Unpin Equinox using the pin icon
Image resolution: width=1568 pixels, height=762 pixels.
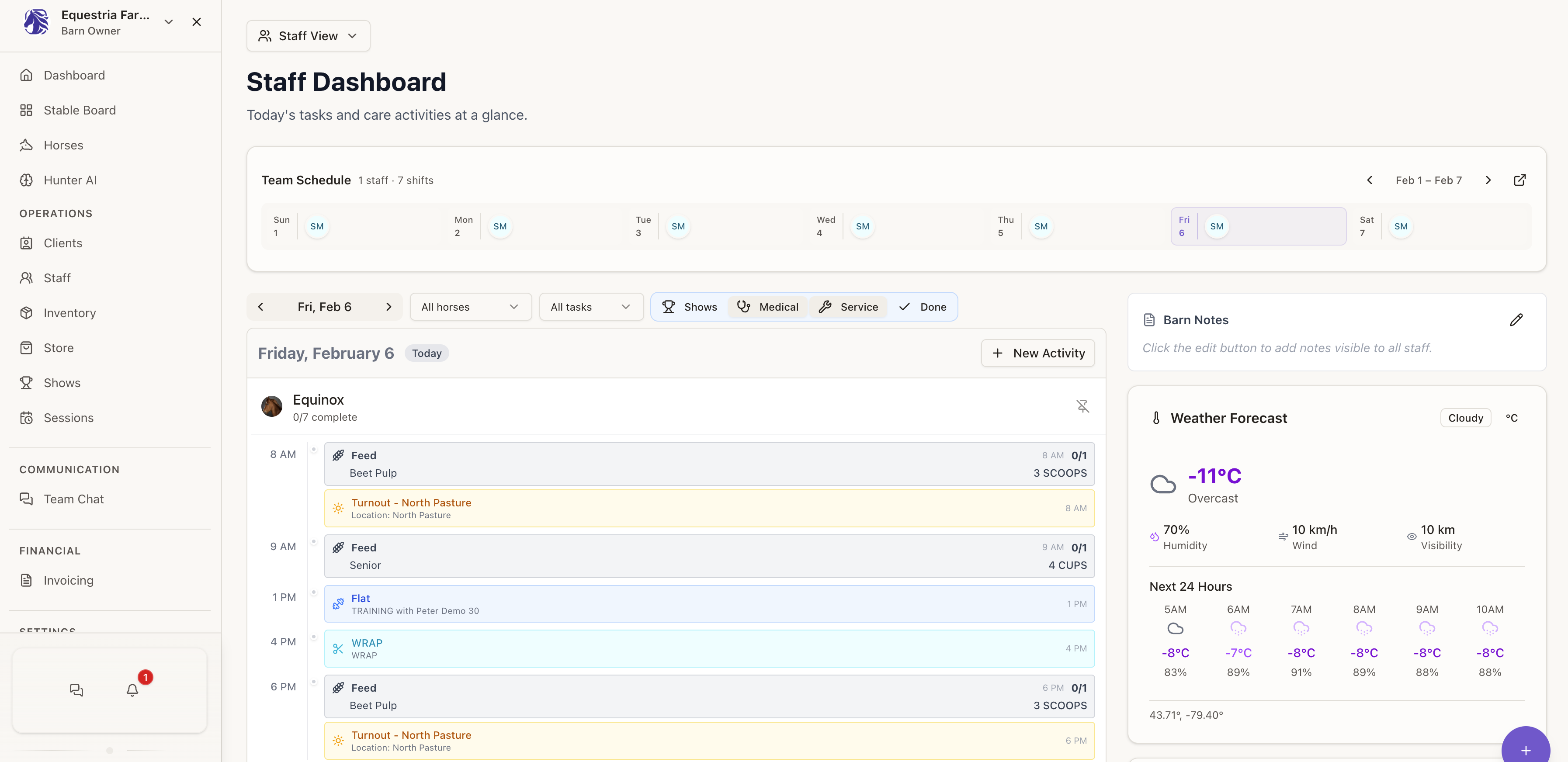tap(1082, 406)
